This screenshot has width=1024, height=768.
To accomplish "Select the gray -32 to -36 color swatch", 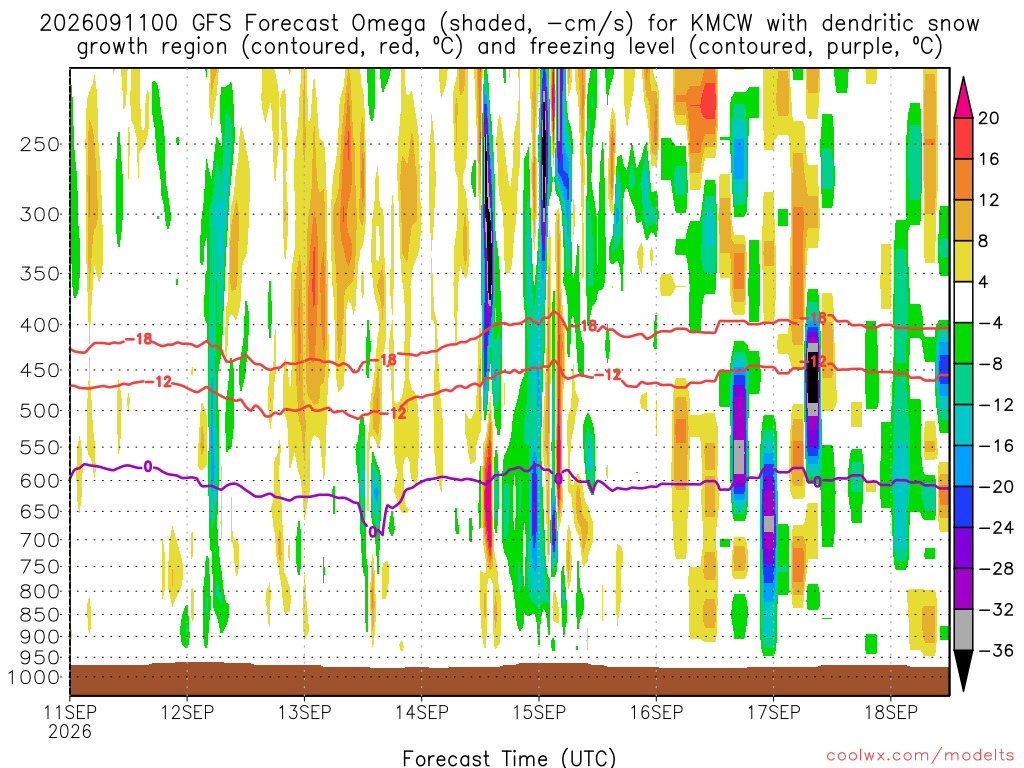I will tap(963, 630).
